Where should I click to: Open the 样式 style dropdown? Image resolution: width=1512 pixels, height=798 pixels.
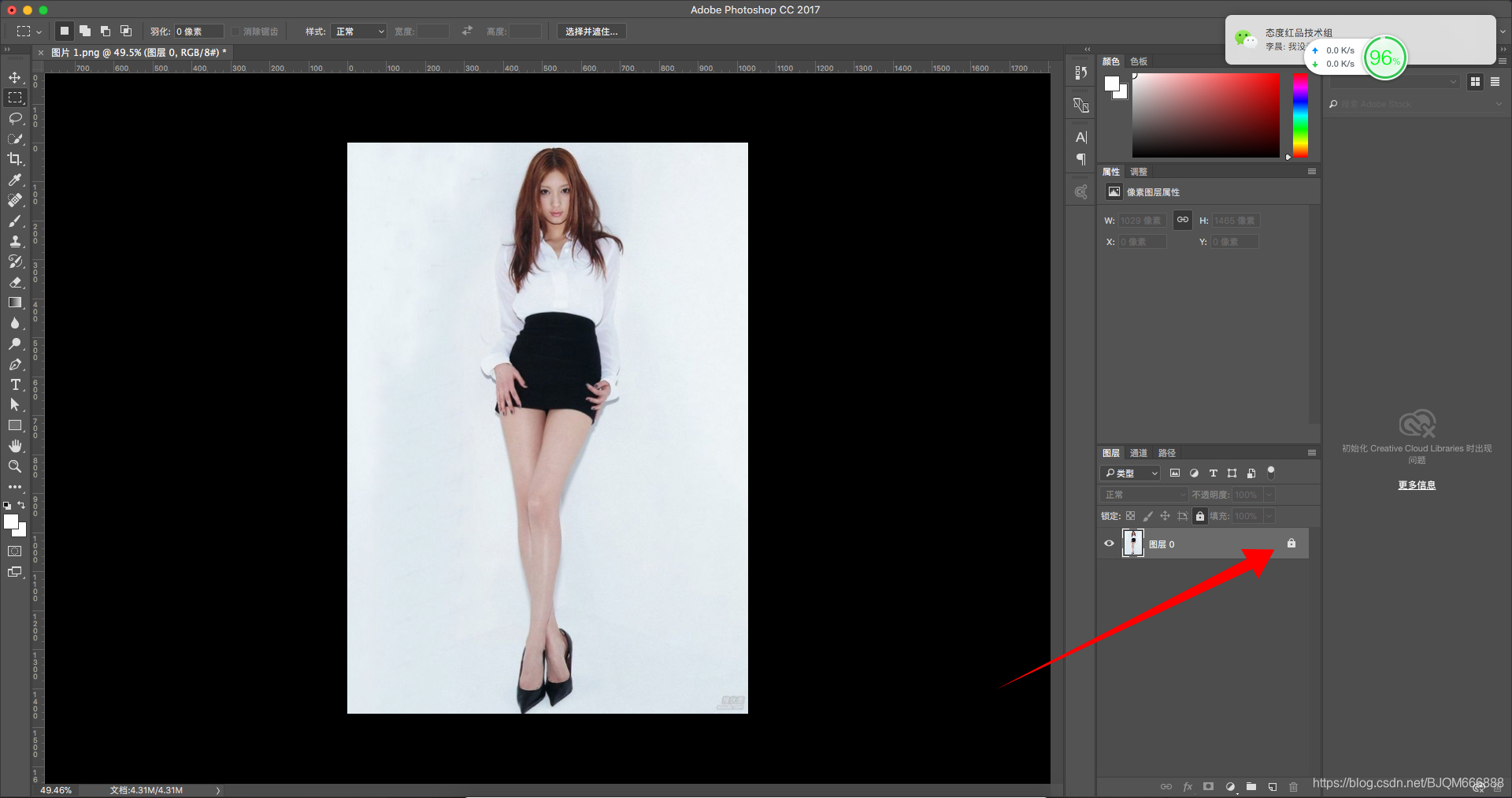point(359,32)
